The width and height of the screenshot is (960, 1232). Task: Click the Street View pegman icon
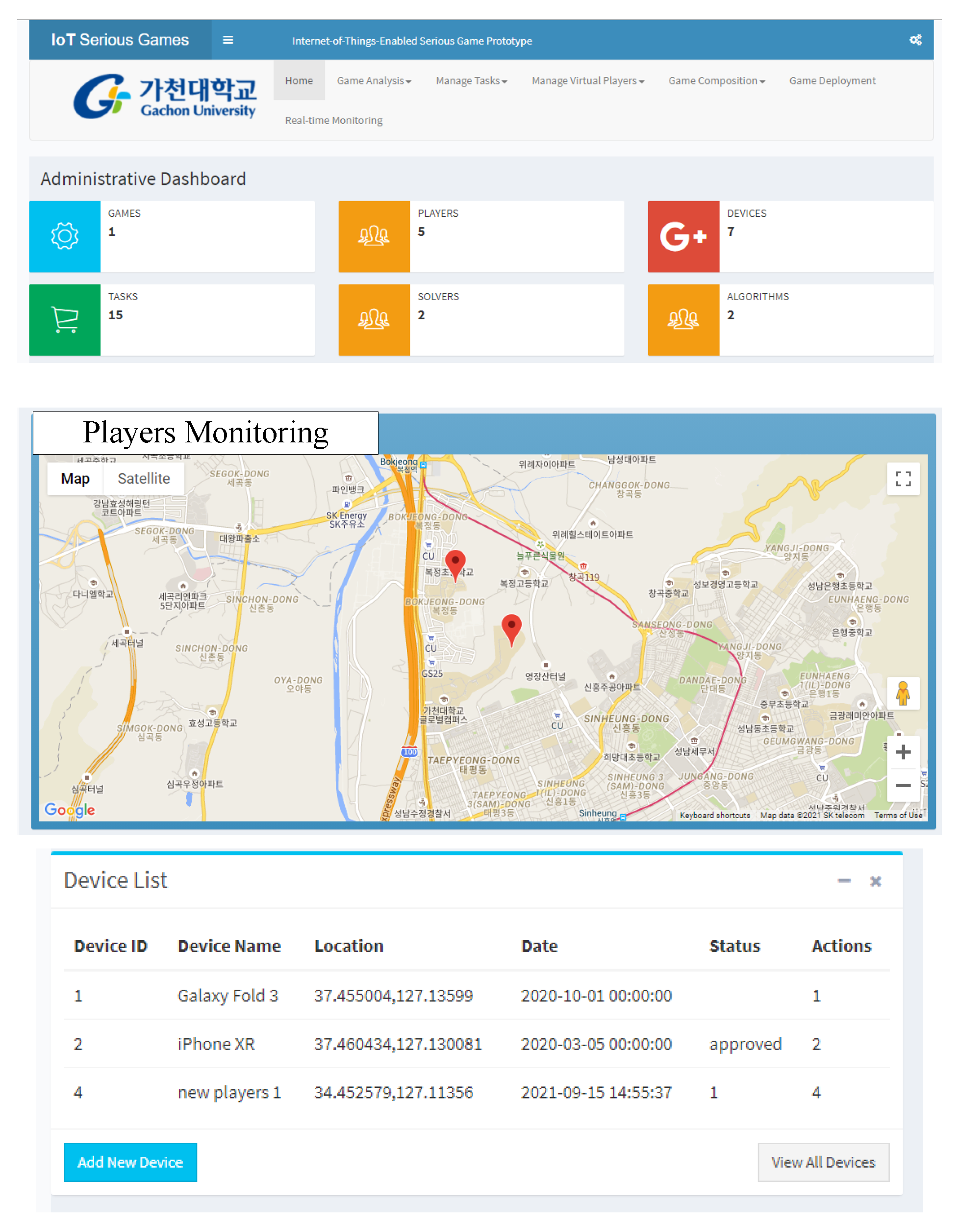(x=903, y=693)
